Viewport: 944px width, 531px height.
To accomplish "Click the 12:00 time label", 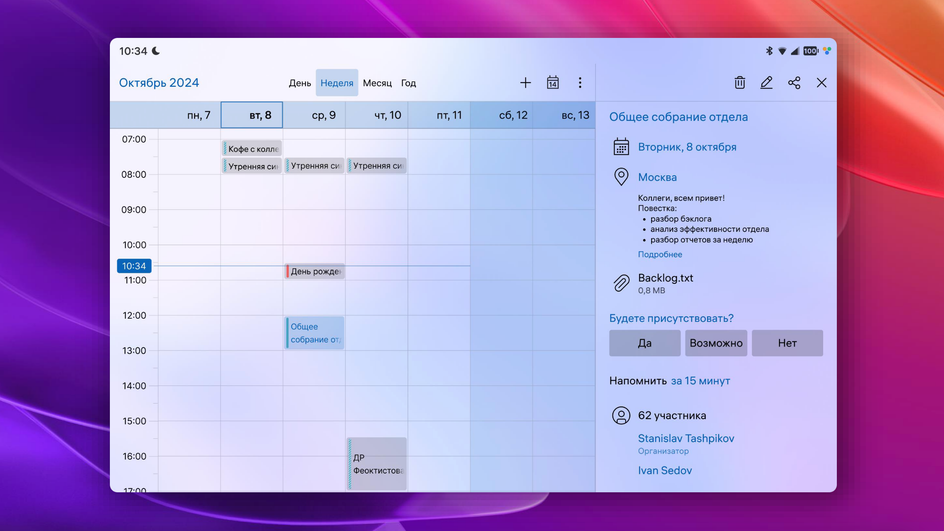I will [134, 315].
